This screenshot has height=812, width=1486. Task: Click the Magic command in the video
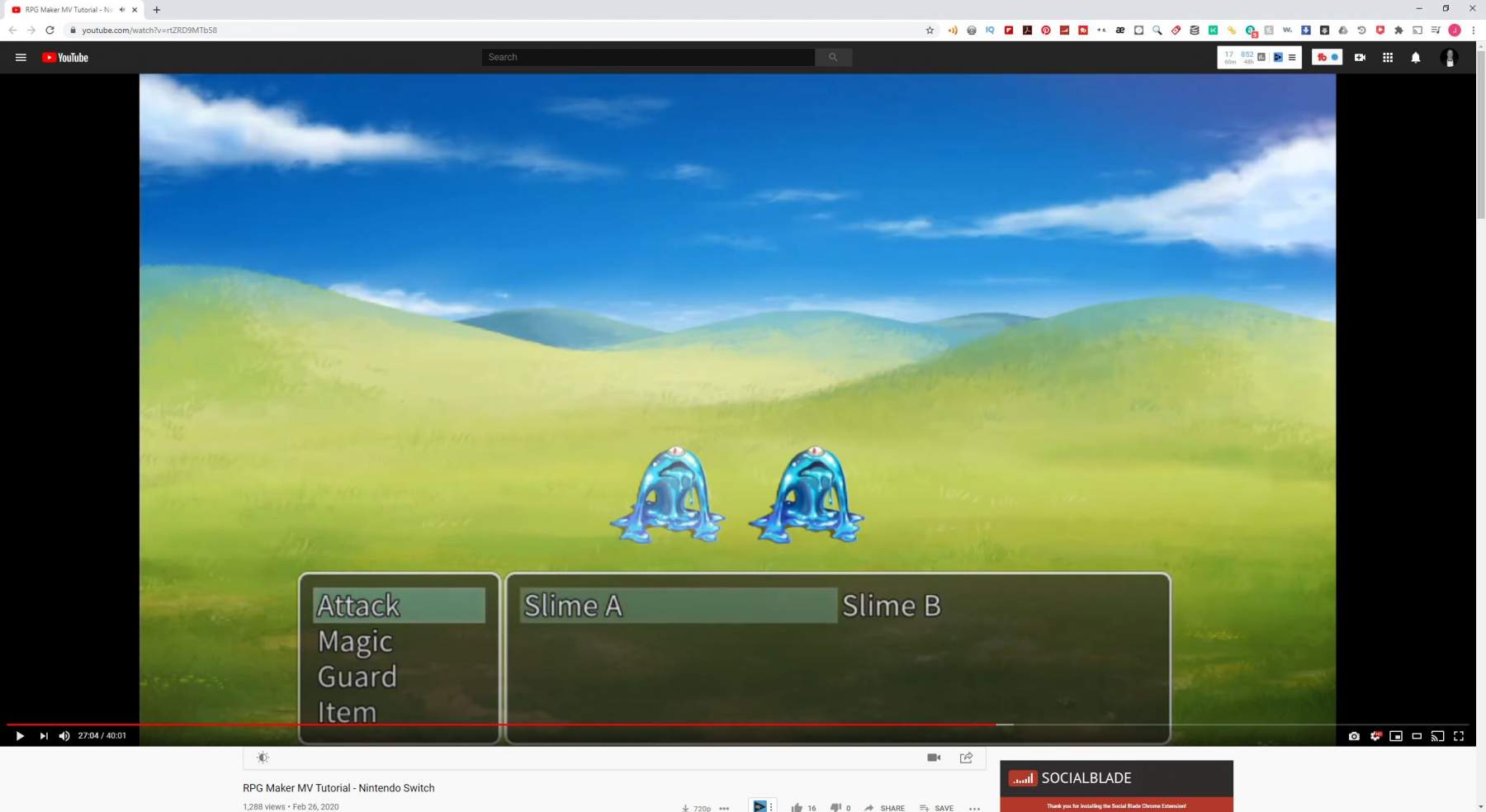point(356,641)
